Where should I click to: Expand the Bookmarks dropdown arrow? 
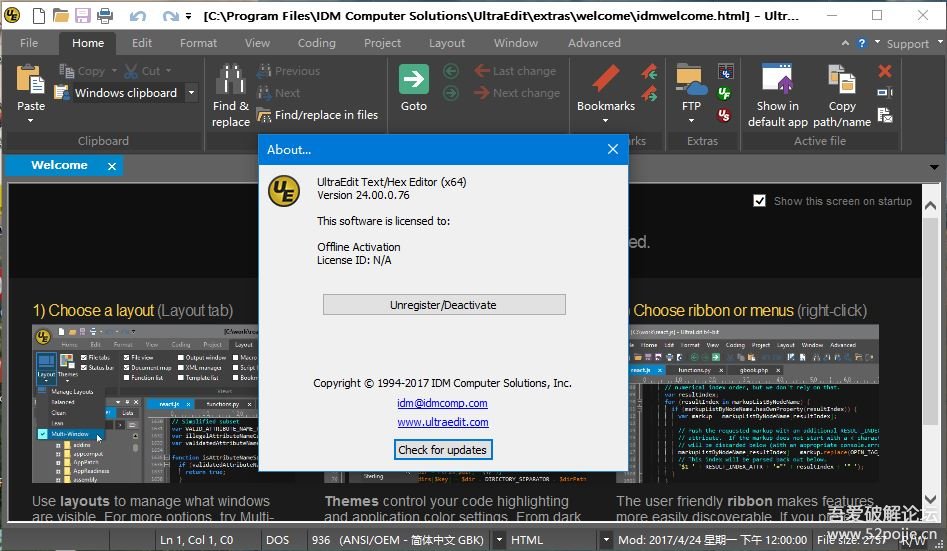point(605,121)
